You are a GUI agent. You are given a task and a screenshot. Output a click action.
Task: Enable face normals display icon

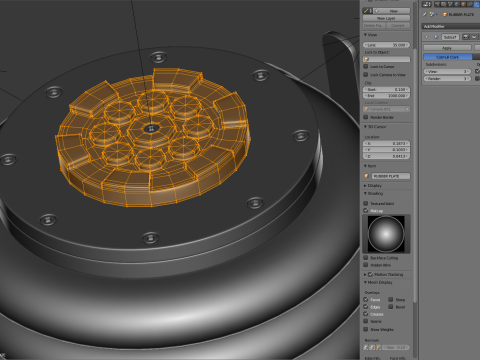378,347
